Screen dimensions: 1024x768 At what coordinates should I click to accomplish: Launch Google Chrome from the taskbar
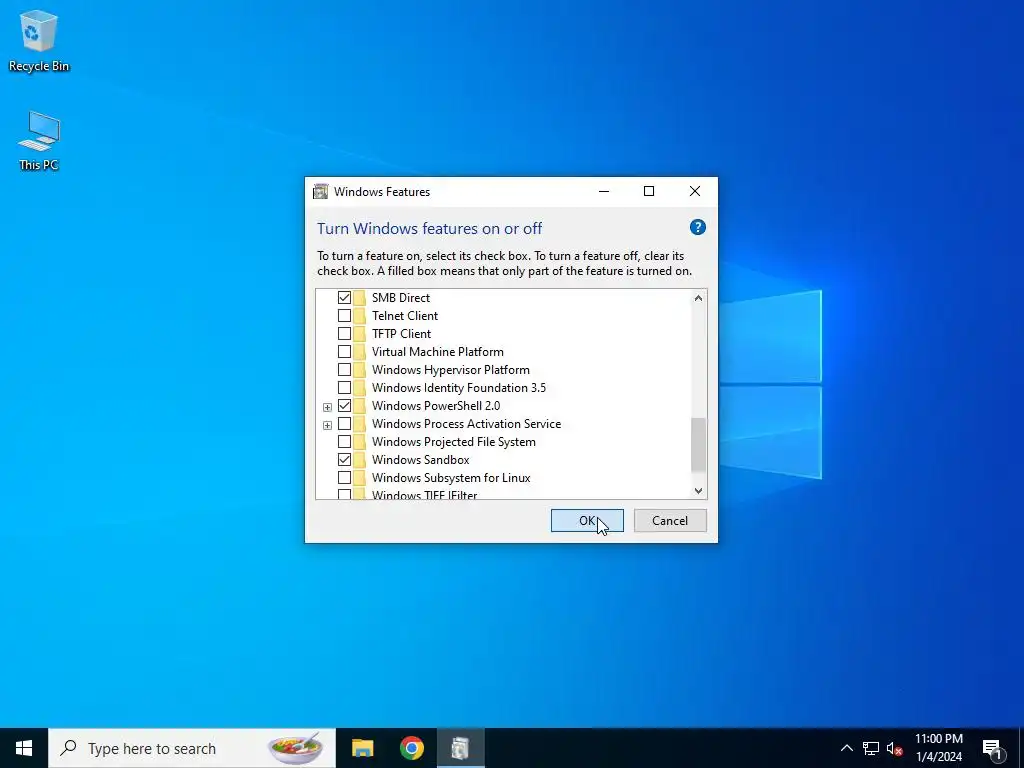coord(411,748)
